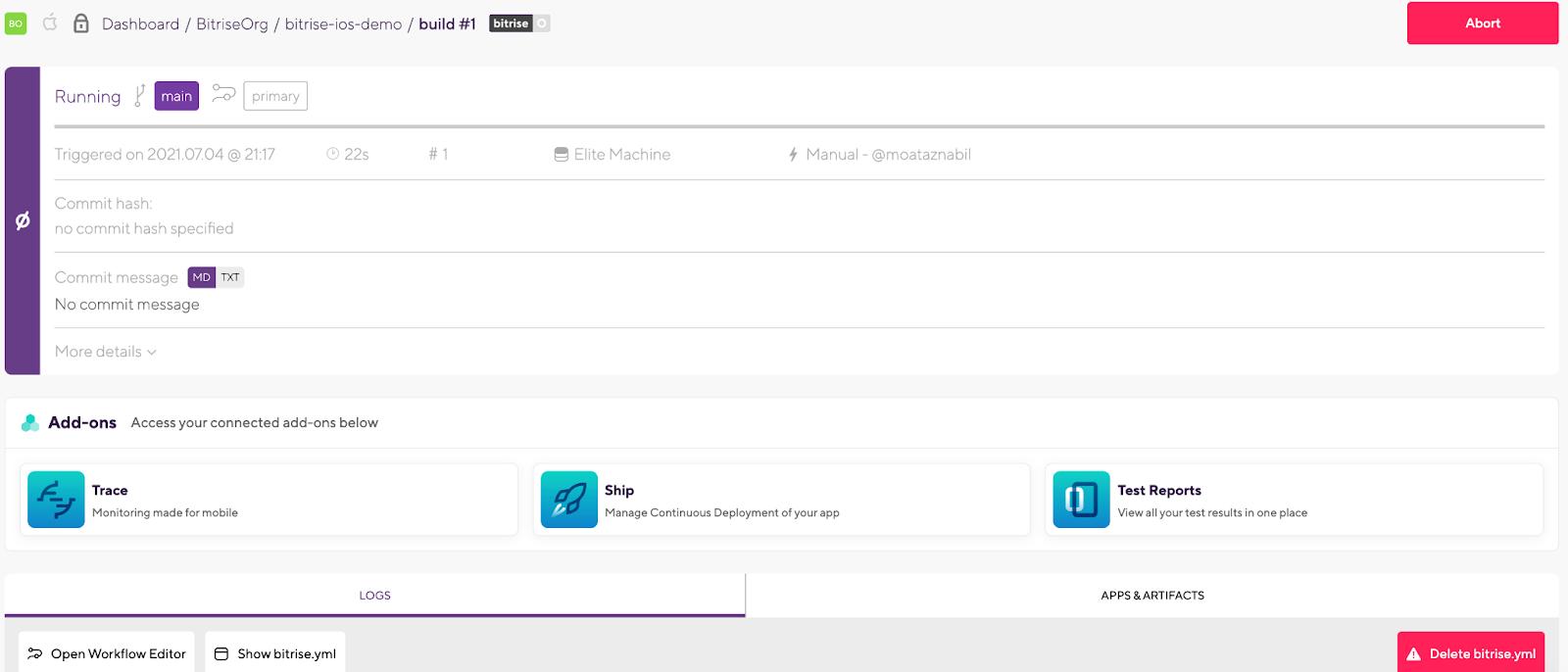Click the Triggered on 2021.07.04 text
Image resolution: width=1568 pixels, height=672 pixels.
pos(165,154)
